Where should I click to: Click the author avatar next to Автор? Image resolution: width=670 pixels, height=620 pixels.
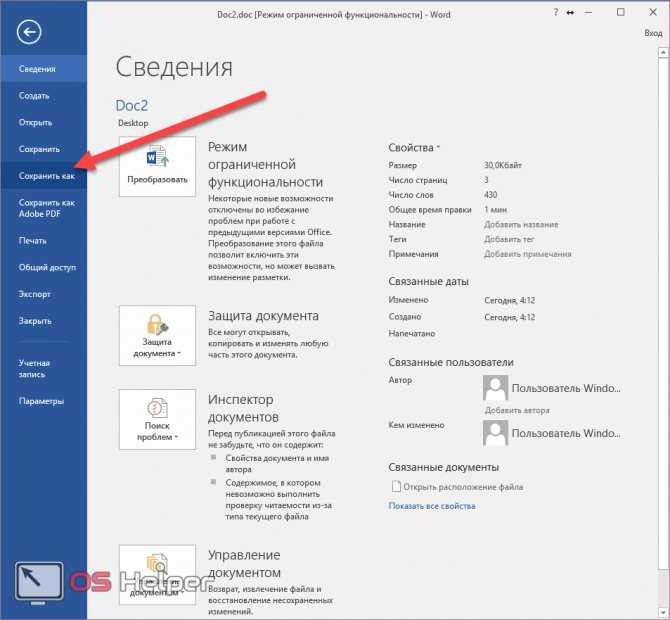(x=495, y=388)
